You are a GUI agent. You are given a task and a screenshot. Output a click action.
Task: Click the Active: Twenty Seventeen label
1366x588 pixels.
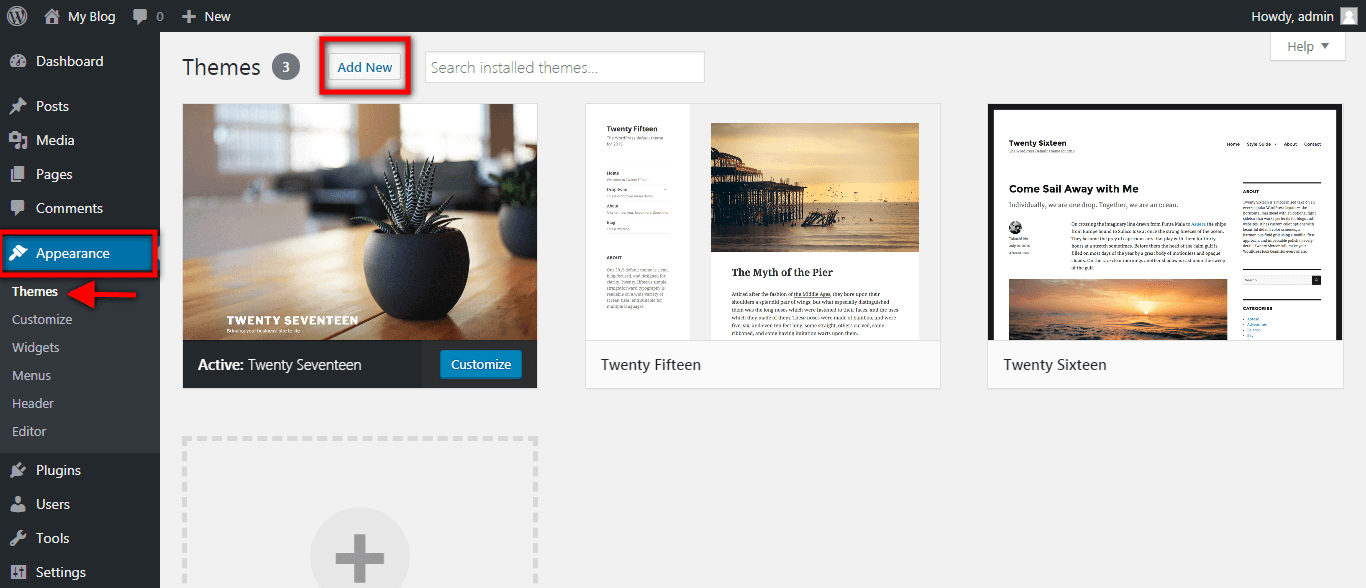coord(280,365)
